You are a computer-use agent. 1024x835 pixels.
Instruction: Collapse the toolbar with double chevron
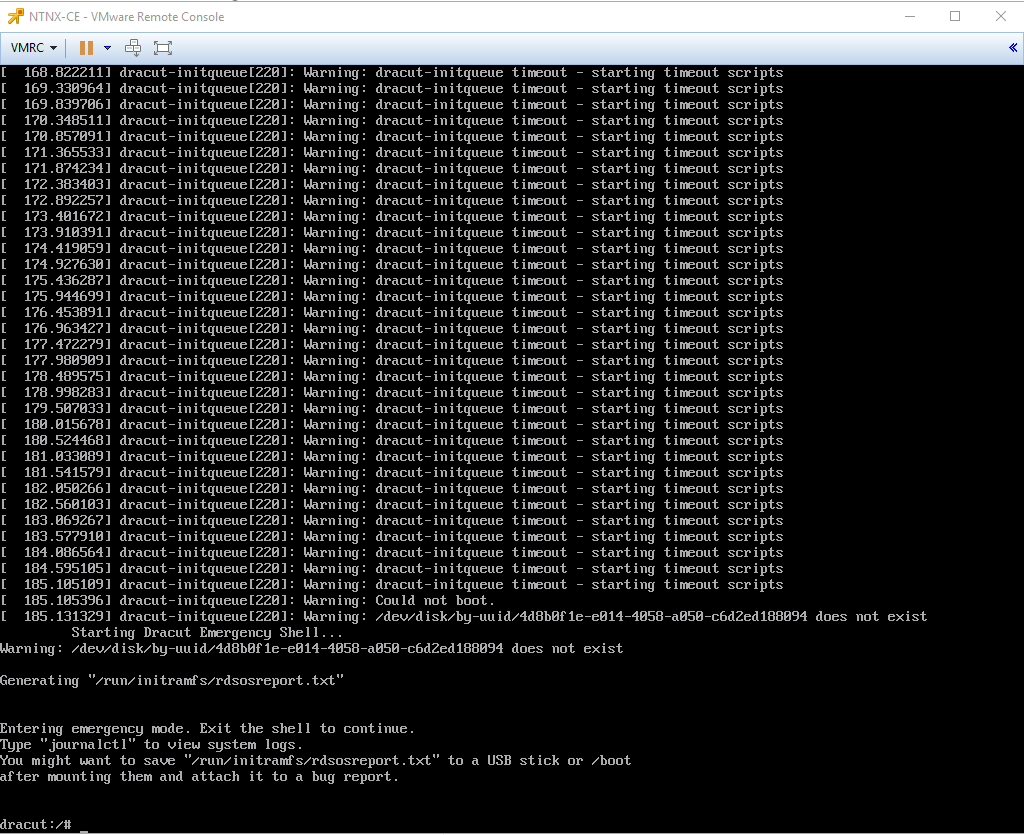pos(1013,48)
